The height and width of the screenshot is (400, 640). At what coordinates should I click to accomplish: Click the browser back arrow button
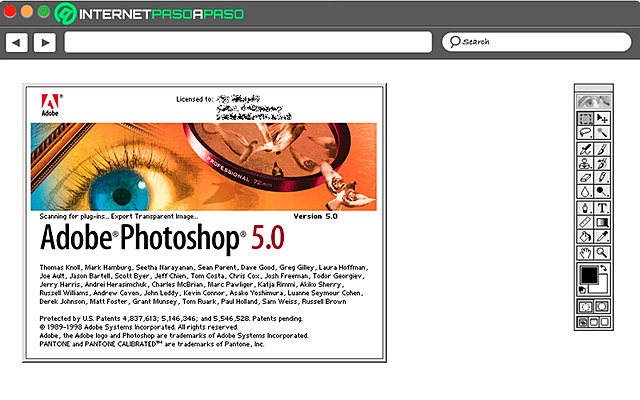17,42
